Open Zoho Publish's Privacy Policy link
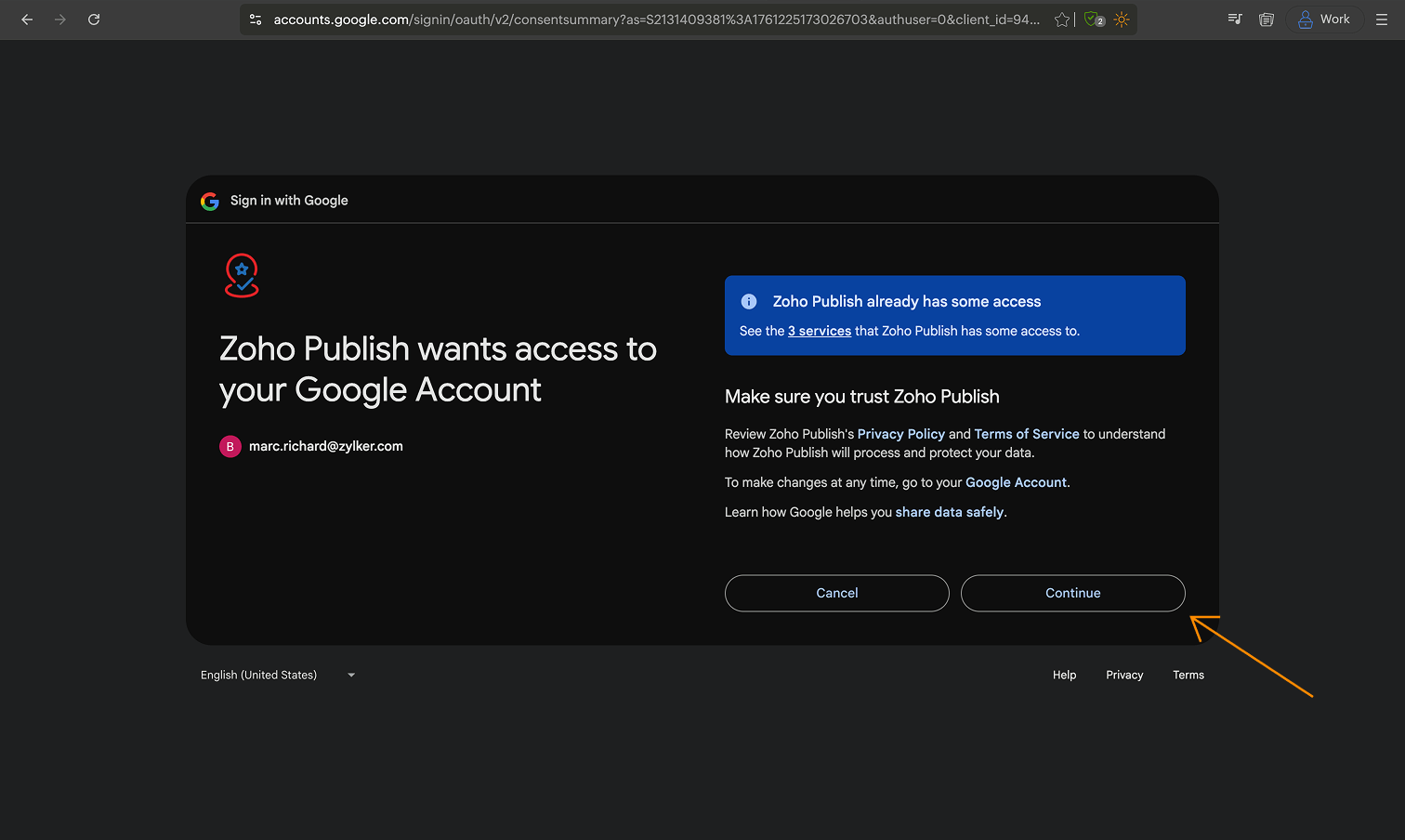The width and height of the screenshot is (1405, 840). tap(900, 434)
